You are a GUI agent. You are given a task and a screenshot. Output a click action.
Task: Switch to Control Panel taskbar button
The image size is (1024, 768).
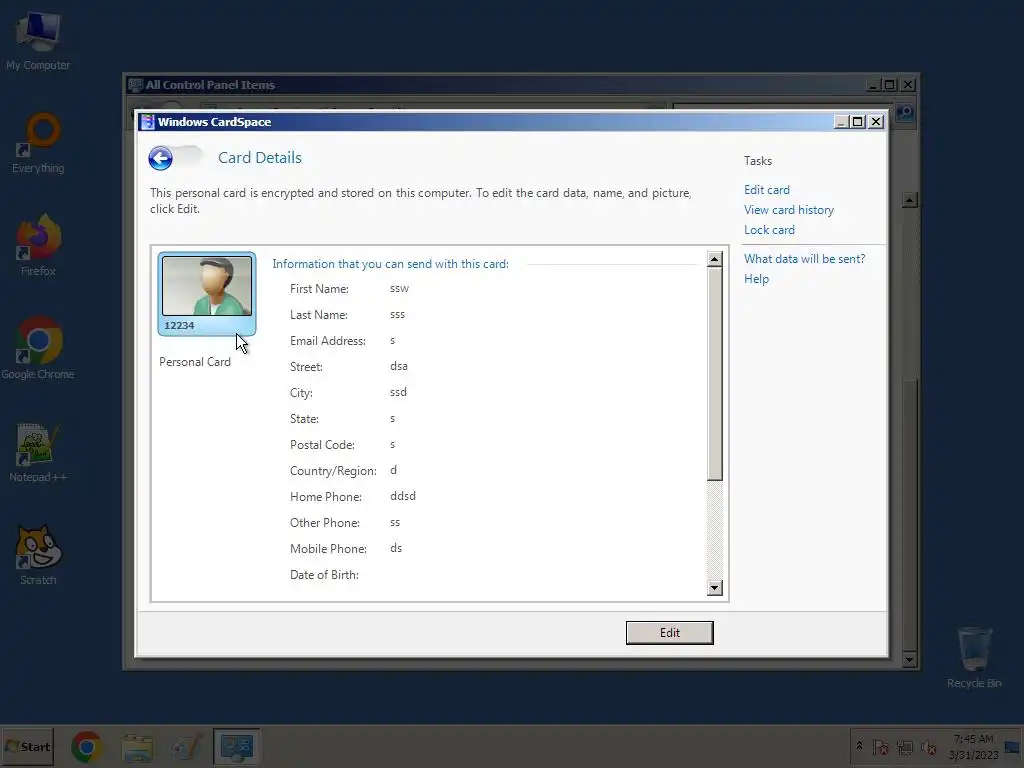pos(236,747)
